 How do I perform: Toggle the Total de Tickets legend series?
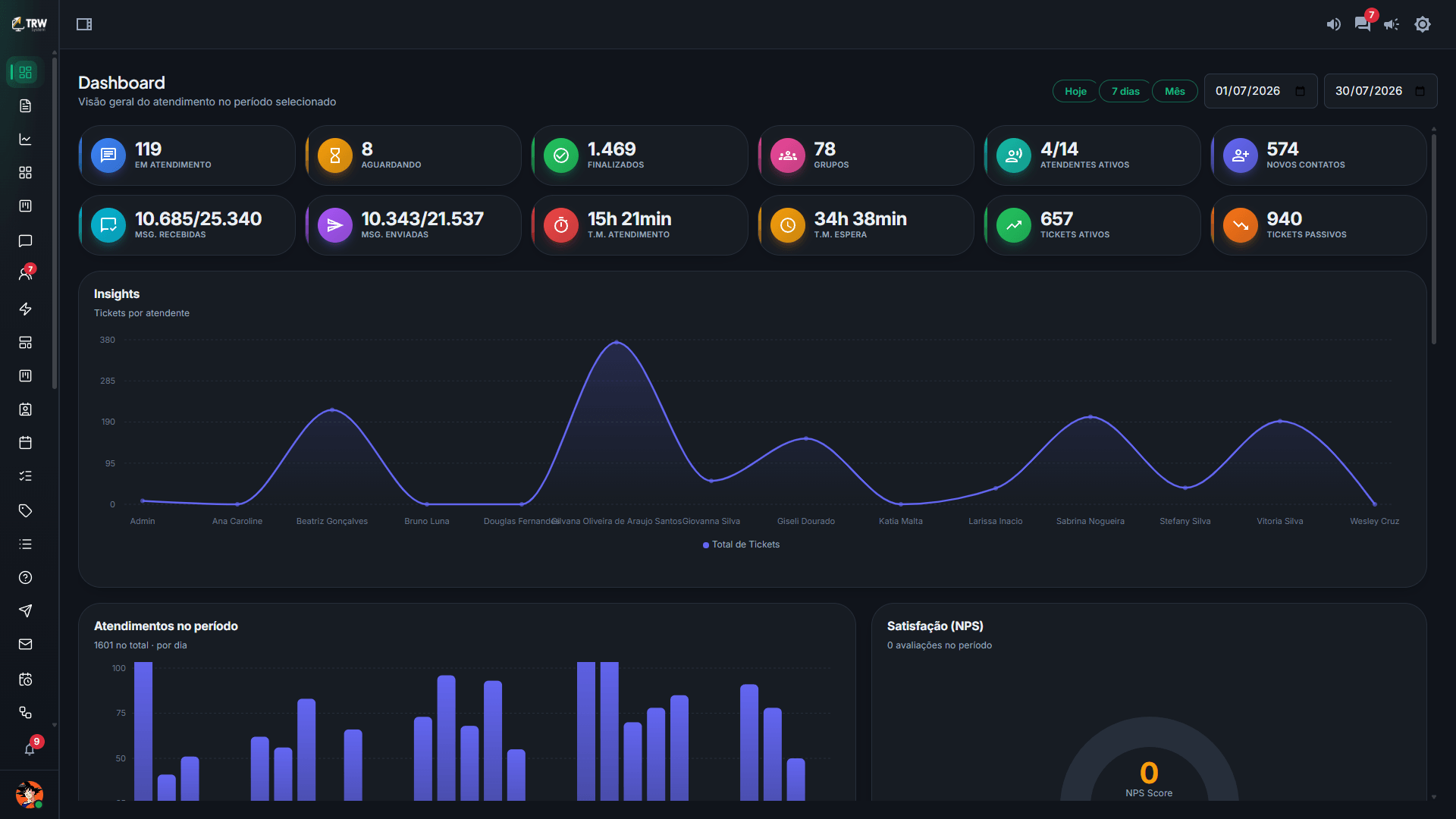pos(741,544)
